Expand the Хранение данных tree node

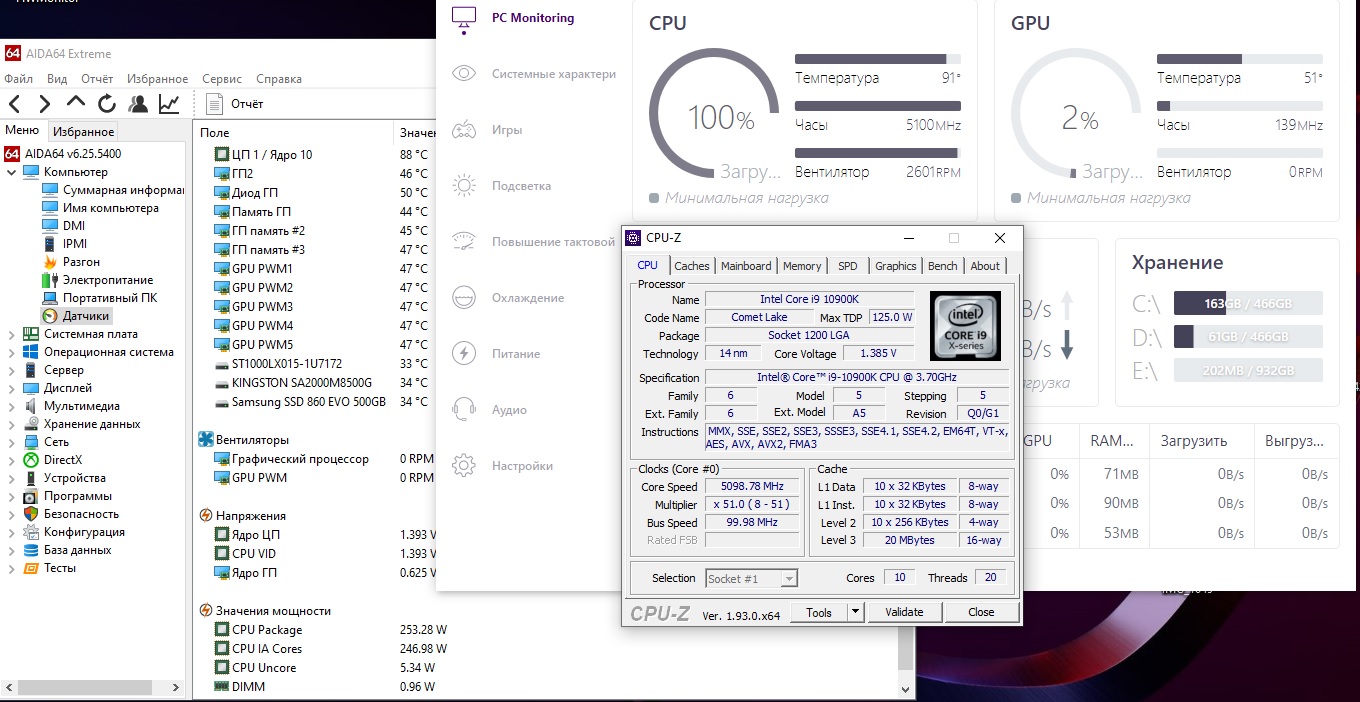pyautogui.click(x=12, y=424)
